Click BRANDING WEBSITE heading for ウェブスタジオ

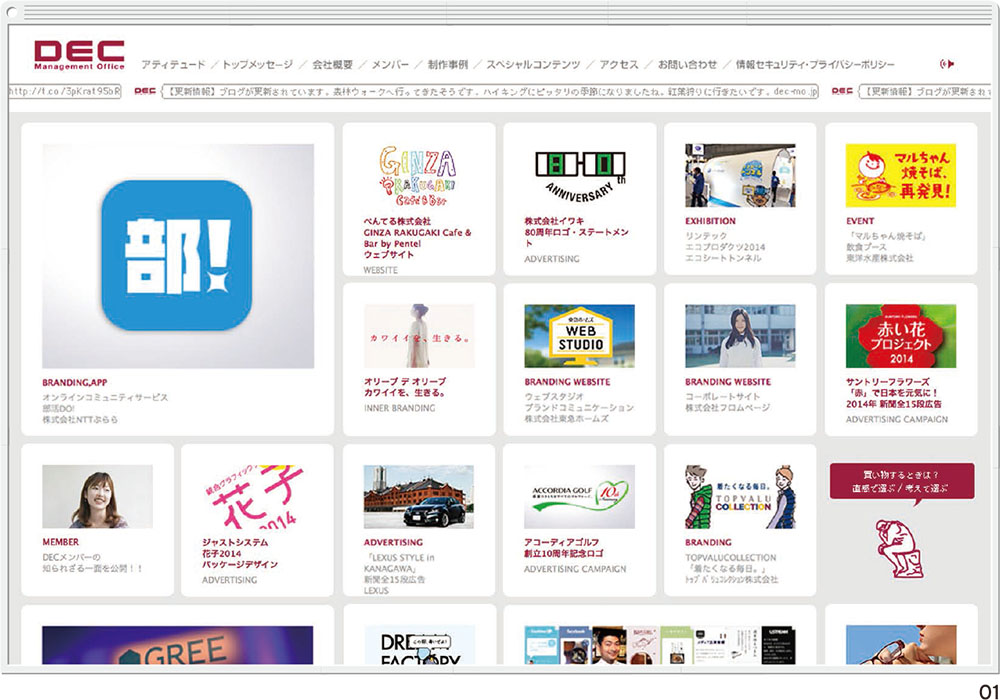point(567,382)
